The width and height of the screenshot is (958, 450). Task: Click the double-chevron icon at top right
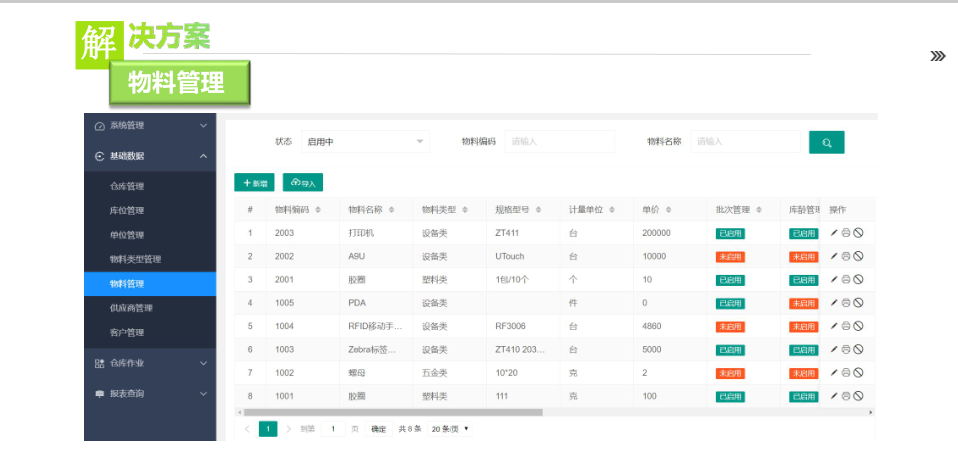937,57
